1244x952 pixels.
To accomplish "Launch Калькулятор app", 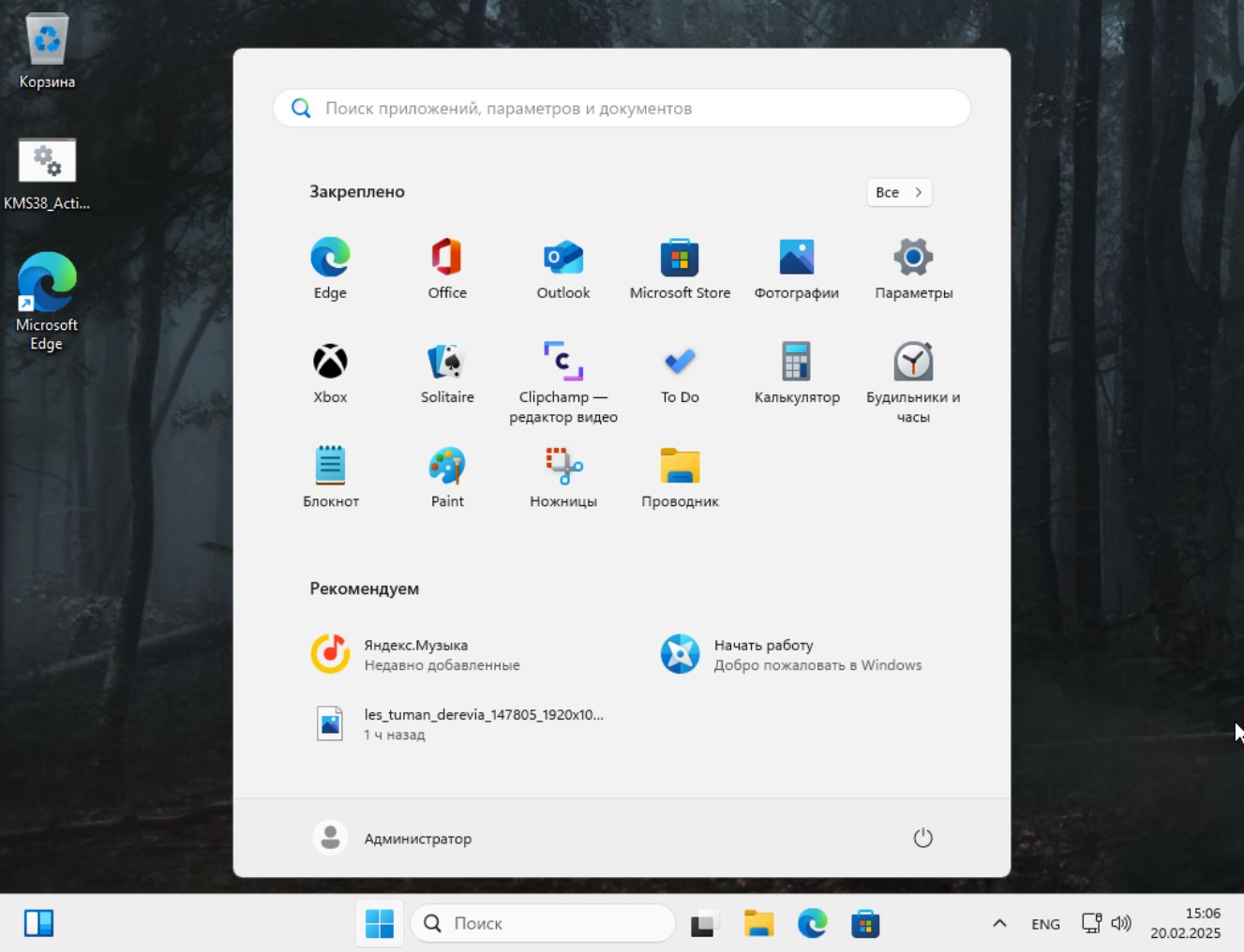I will (x=797, y=373).
